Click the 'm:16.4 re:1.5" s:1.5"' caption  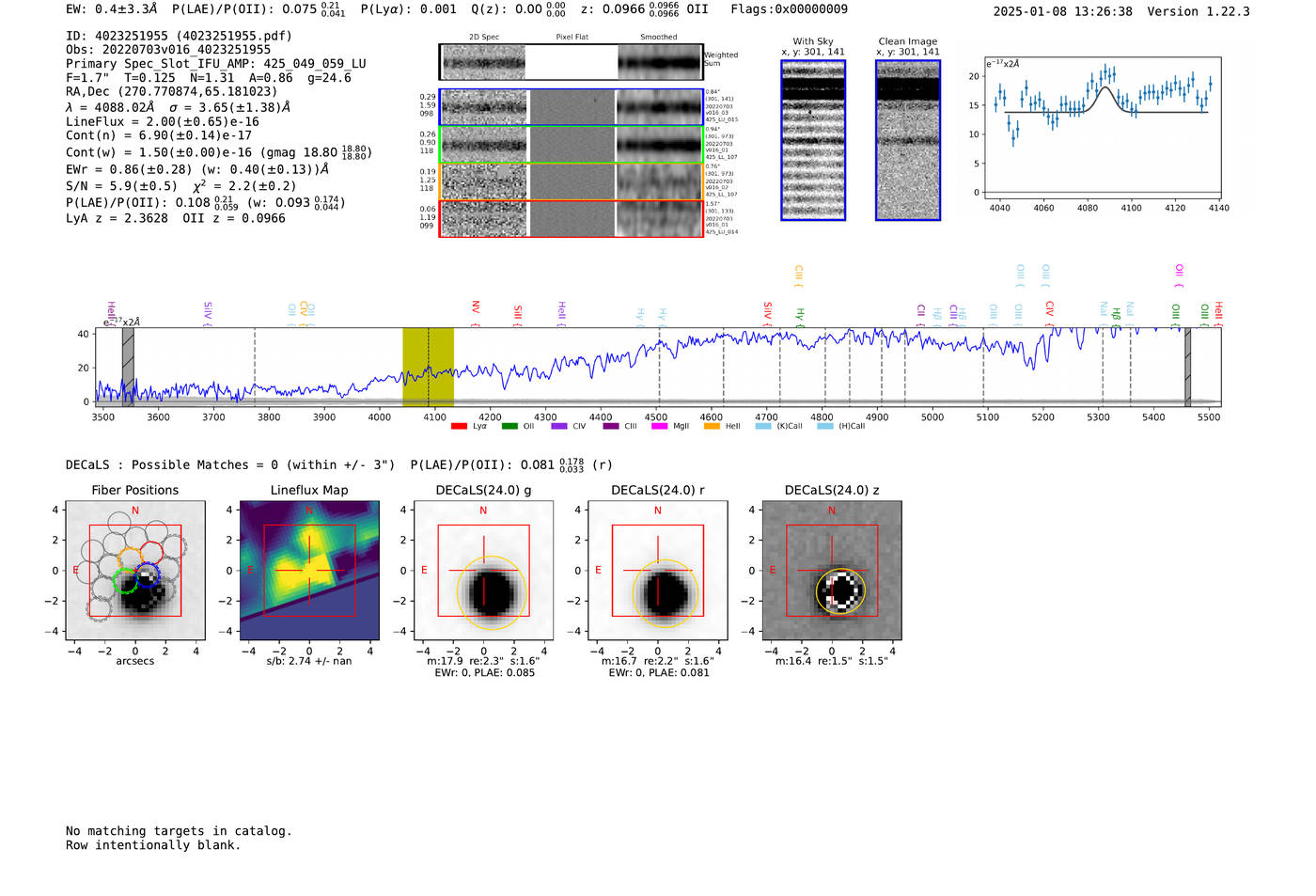point(832,662)
